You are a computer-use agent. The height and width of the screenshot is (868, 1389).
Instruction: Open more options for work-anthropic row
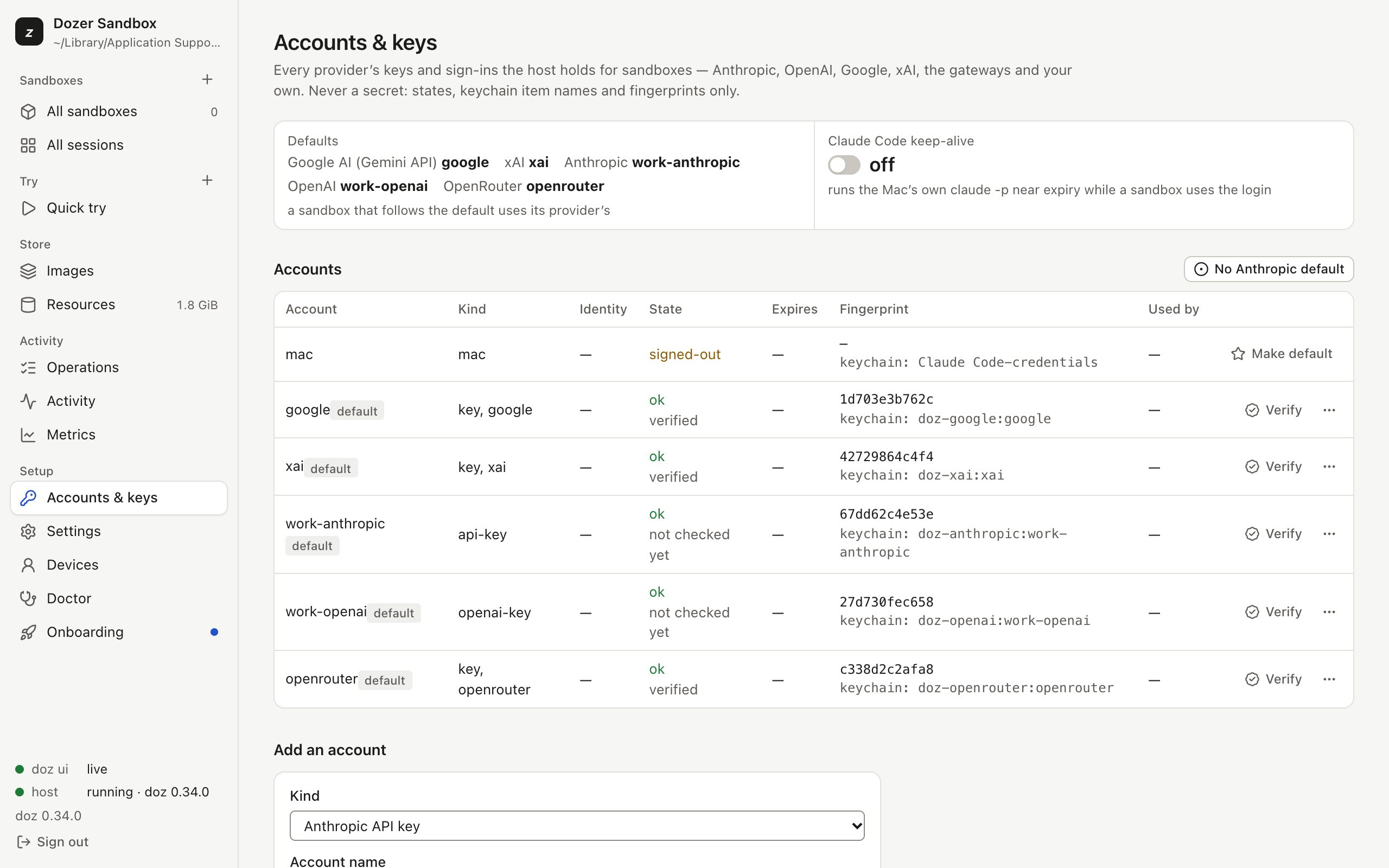click(x=1329, y=534)
